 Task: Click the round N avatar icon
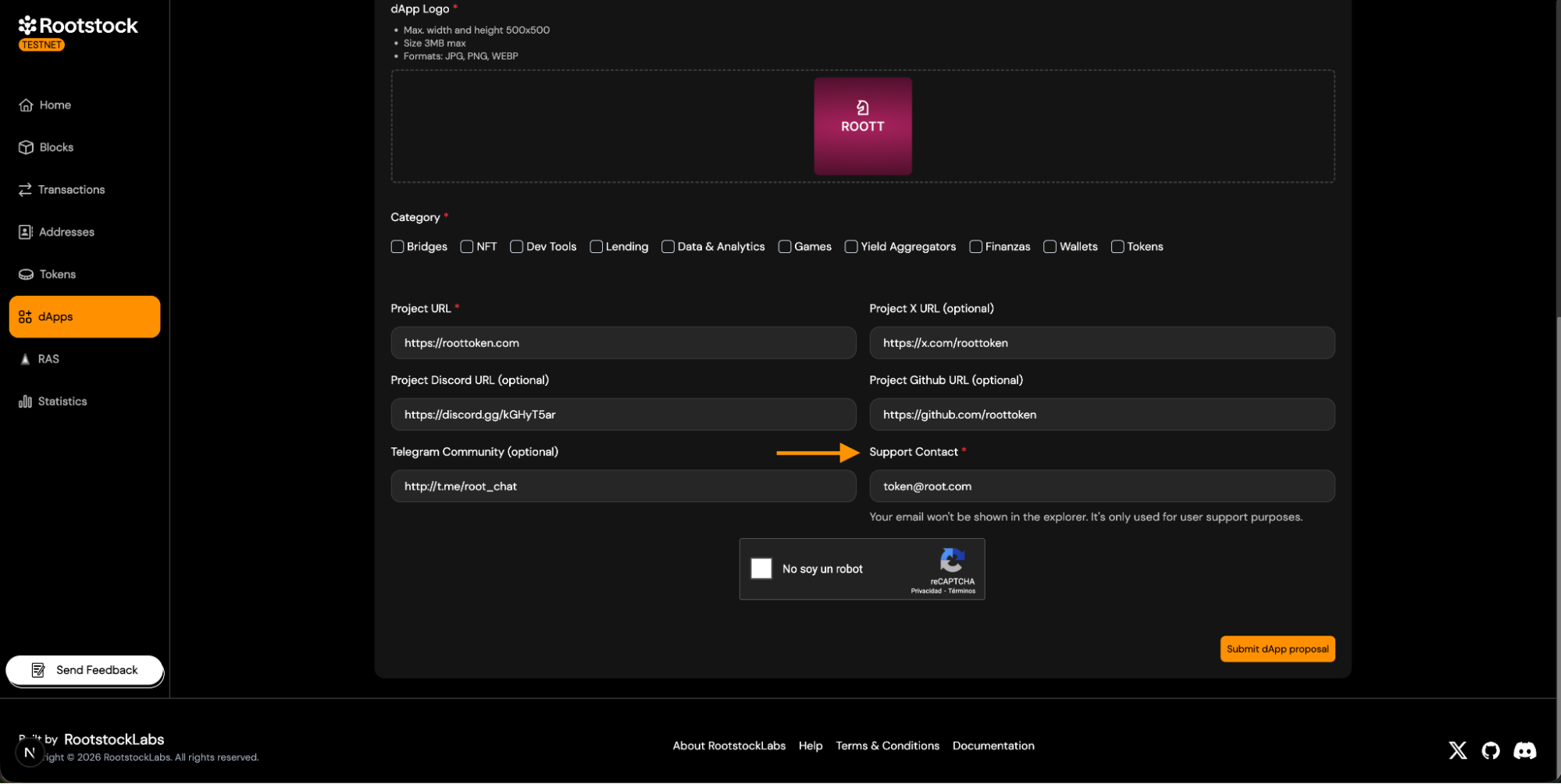click(x=30, y=753)
